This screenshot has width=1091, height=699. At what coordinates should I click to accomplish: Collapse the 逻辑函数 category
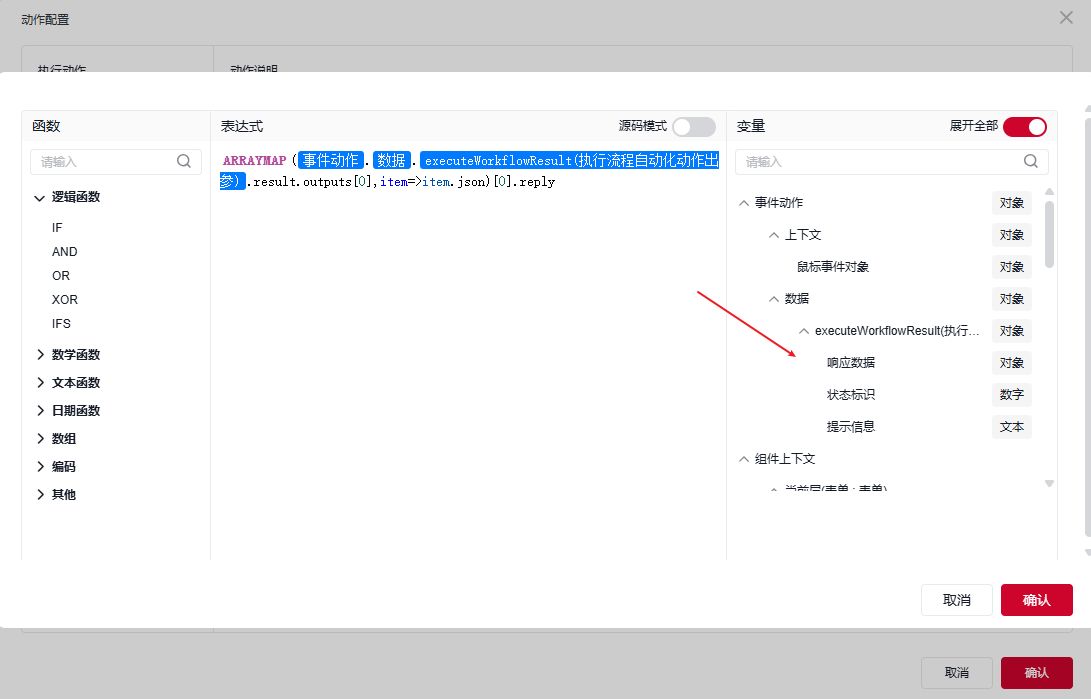click(x=40, y=198)
